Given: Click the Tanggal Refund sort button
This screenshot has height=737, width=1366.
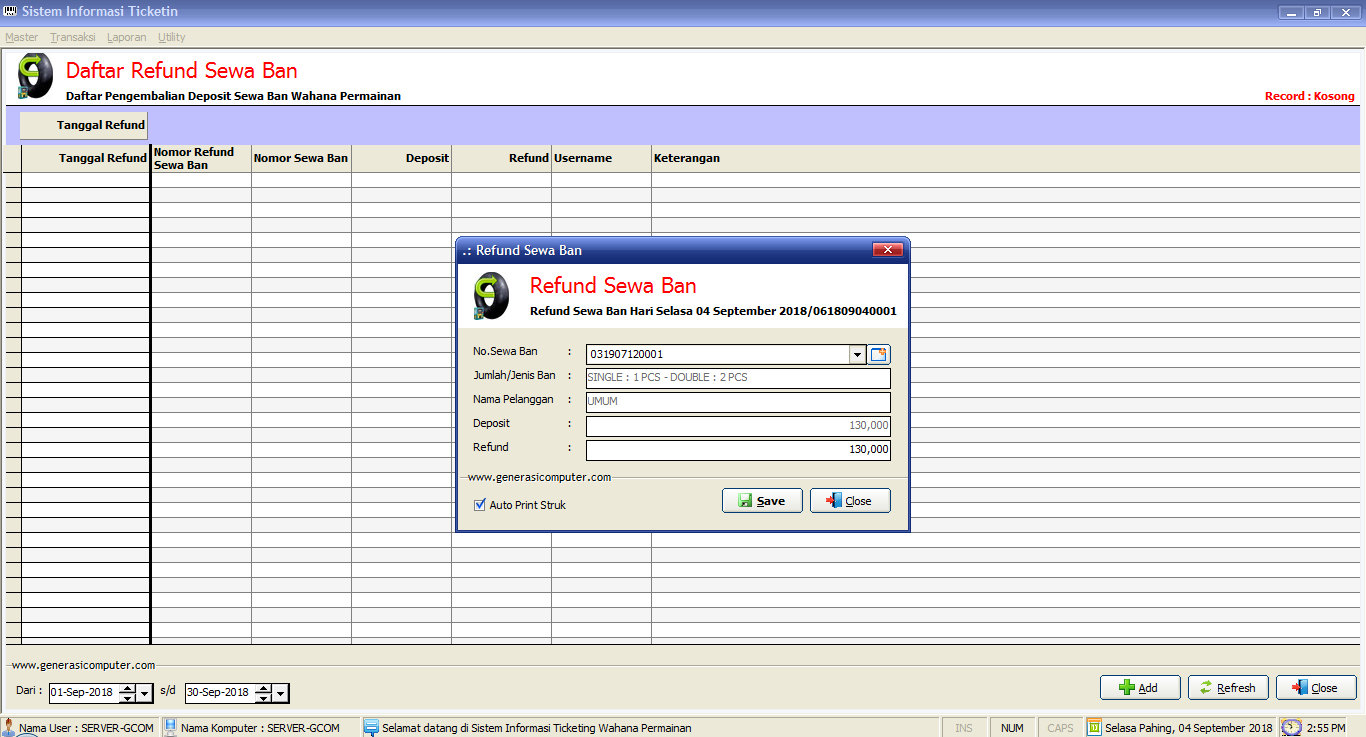Looking at the screenshot, I should coord(84,125).
